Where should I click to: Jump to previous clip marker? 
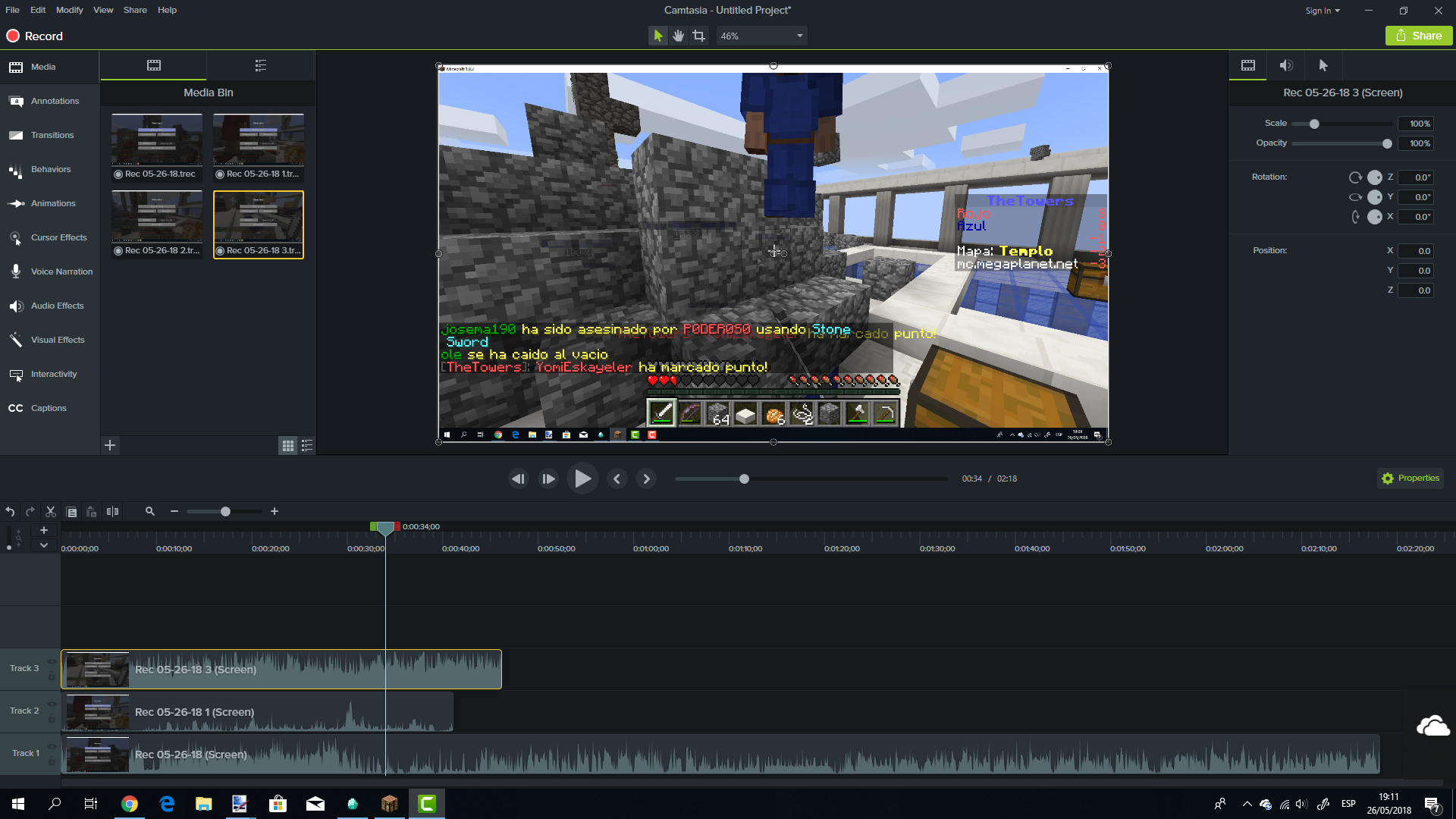(617, 479)
